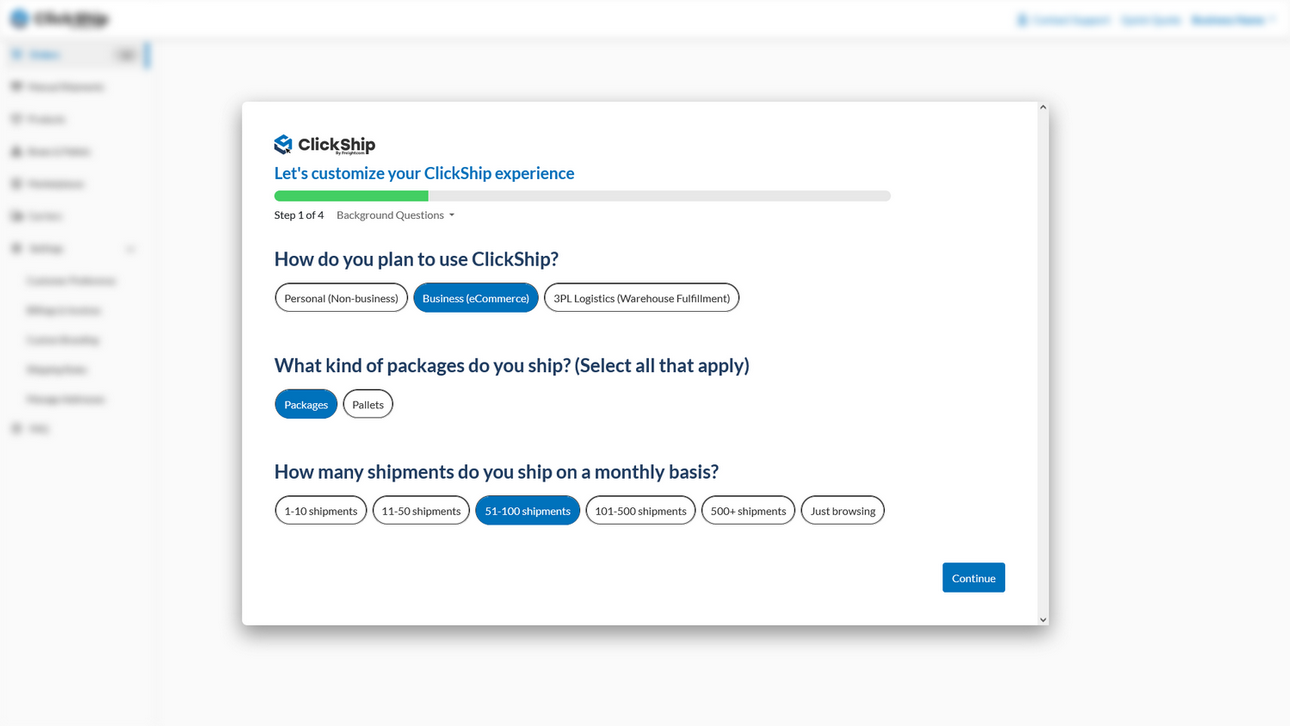Select 1-10 shipments monthly volume
This screenshot has height=726, width=1290.
click(x=321, y=510)
